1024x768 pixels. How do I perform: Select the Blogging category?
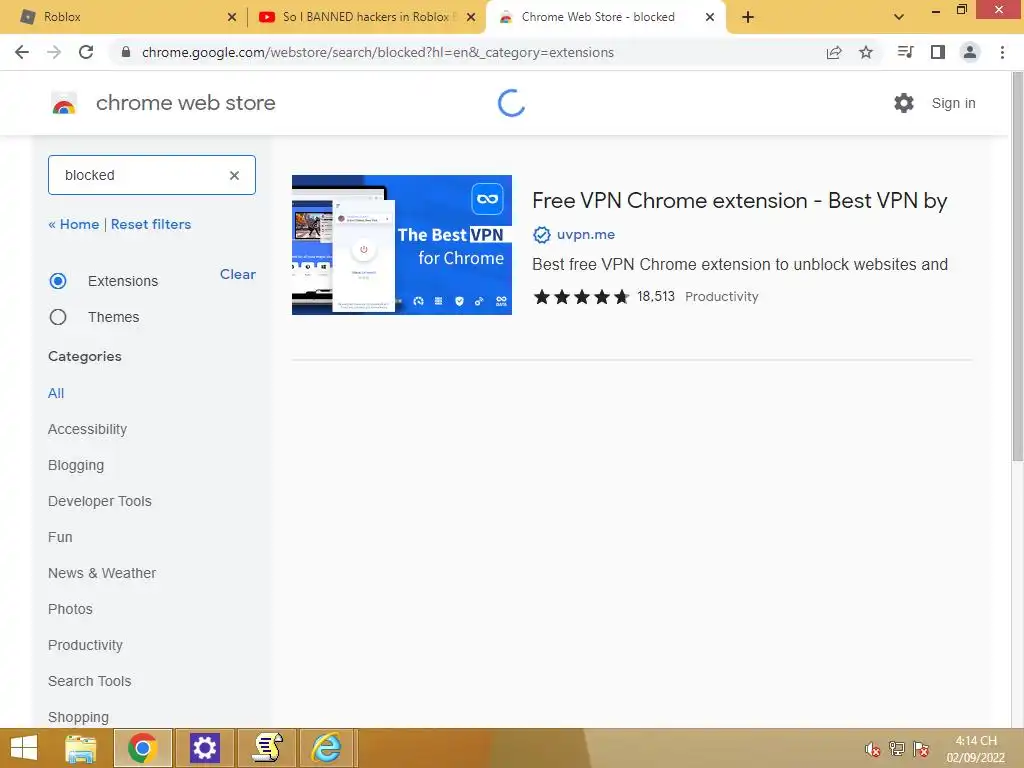click(x=76, y=465)
